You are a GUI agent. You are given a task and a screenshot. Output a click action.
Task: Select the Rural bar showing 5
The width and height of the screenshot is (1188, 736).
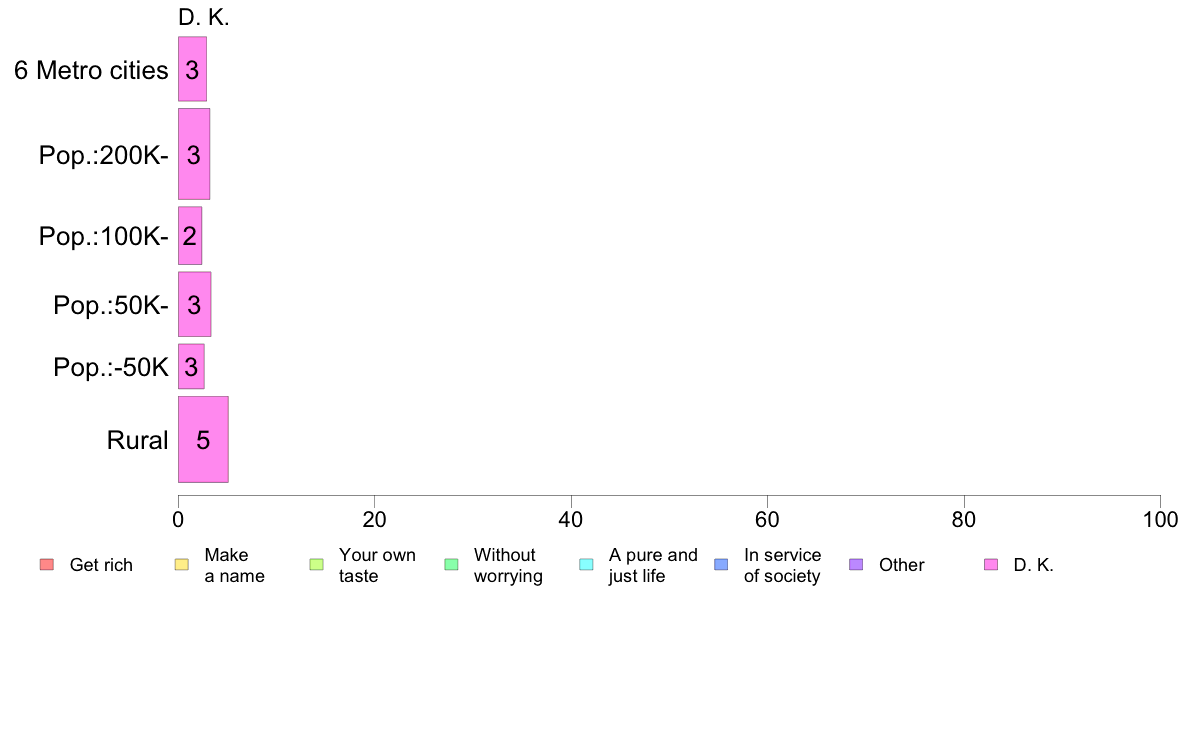pos(203,439)
